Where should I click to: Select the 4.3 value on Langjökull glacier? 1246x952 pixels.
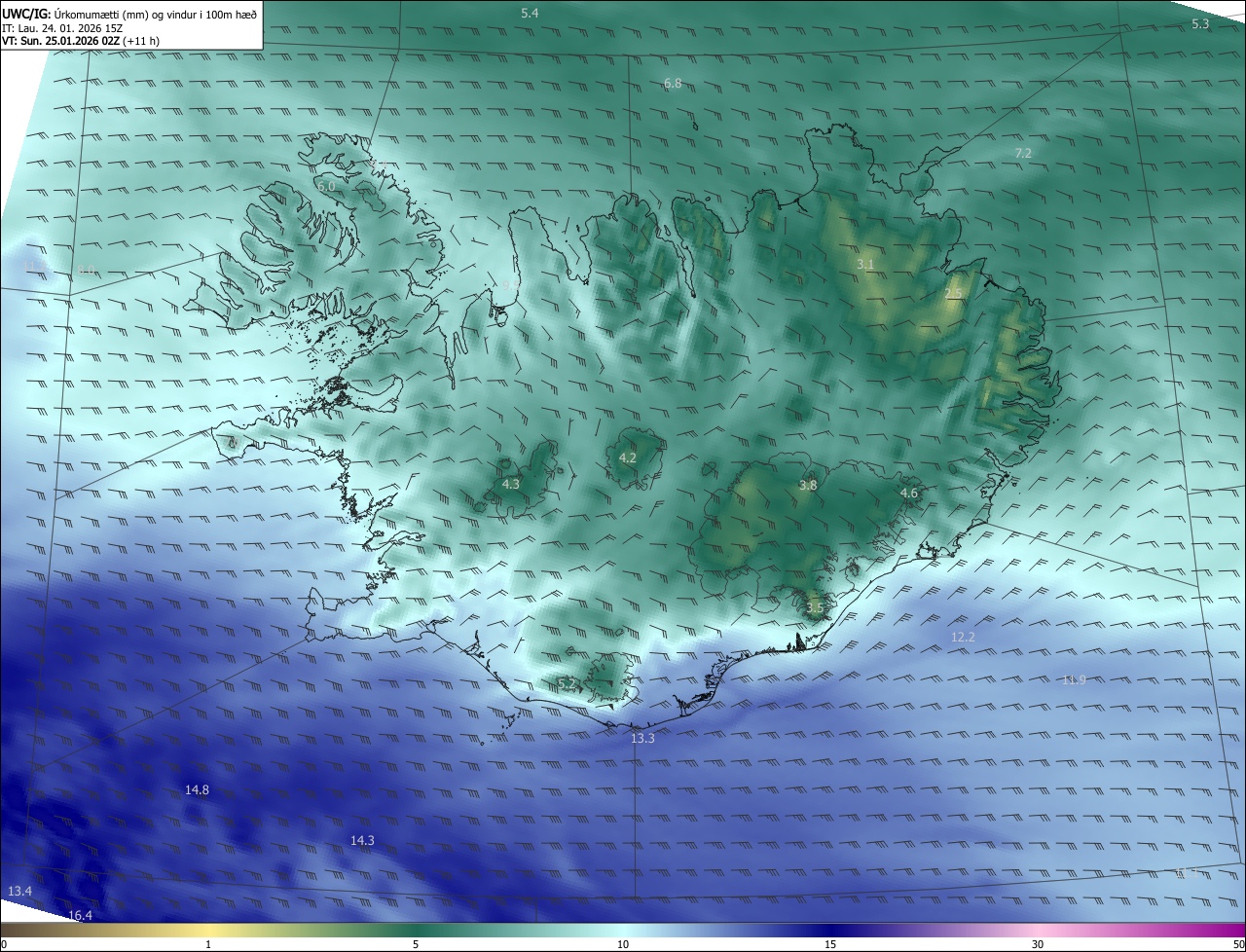point(511,484)
